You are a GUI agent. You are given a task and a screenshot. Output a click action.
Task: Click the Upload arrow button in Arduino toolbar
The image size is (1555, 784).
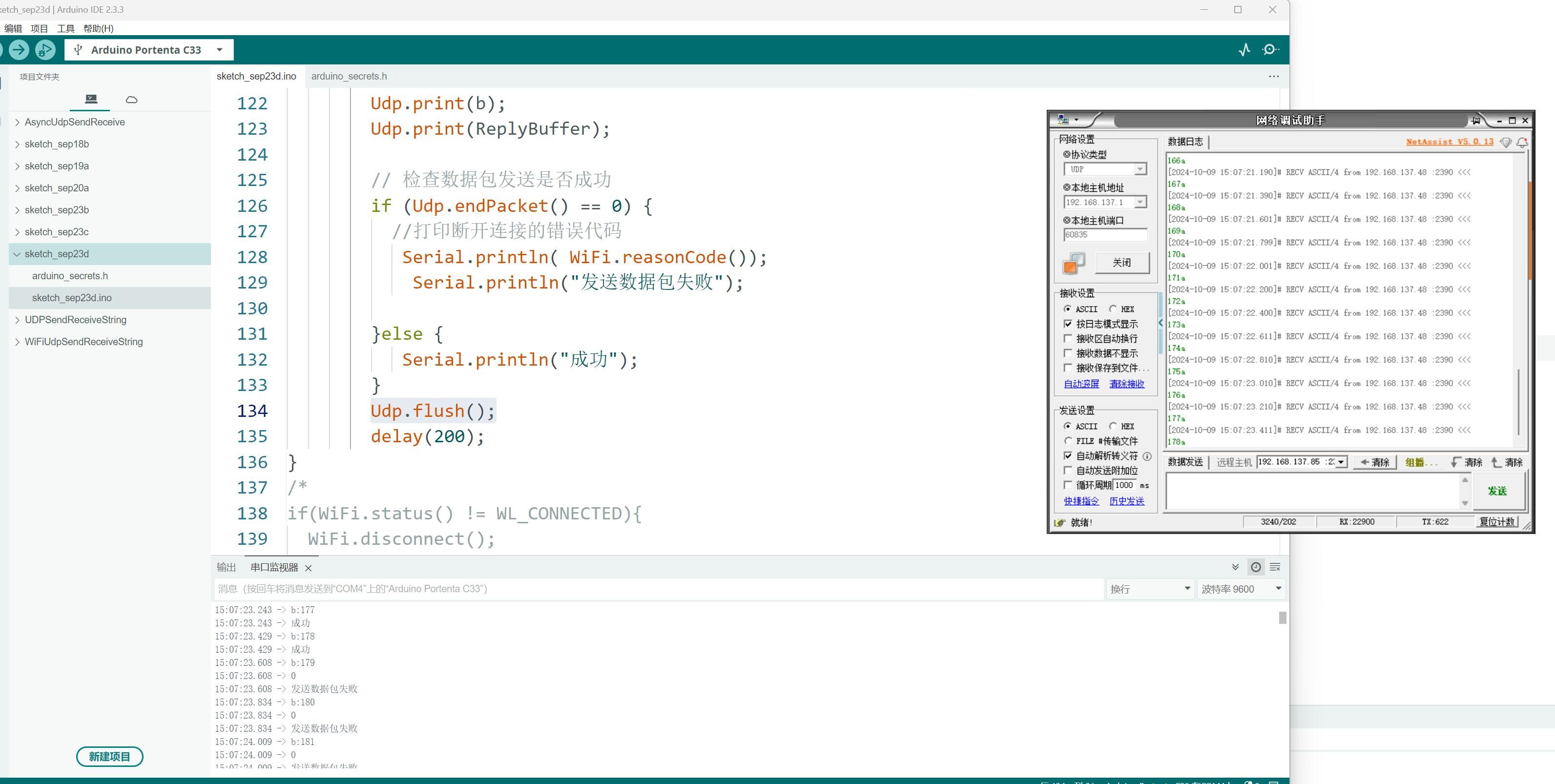coord(19,49)
